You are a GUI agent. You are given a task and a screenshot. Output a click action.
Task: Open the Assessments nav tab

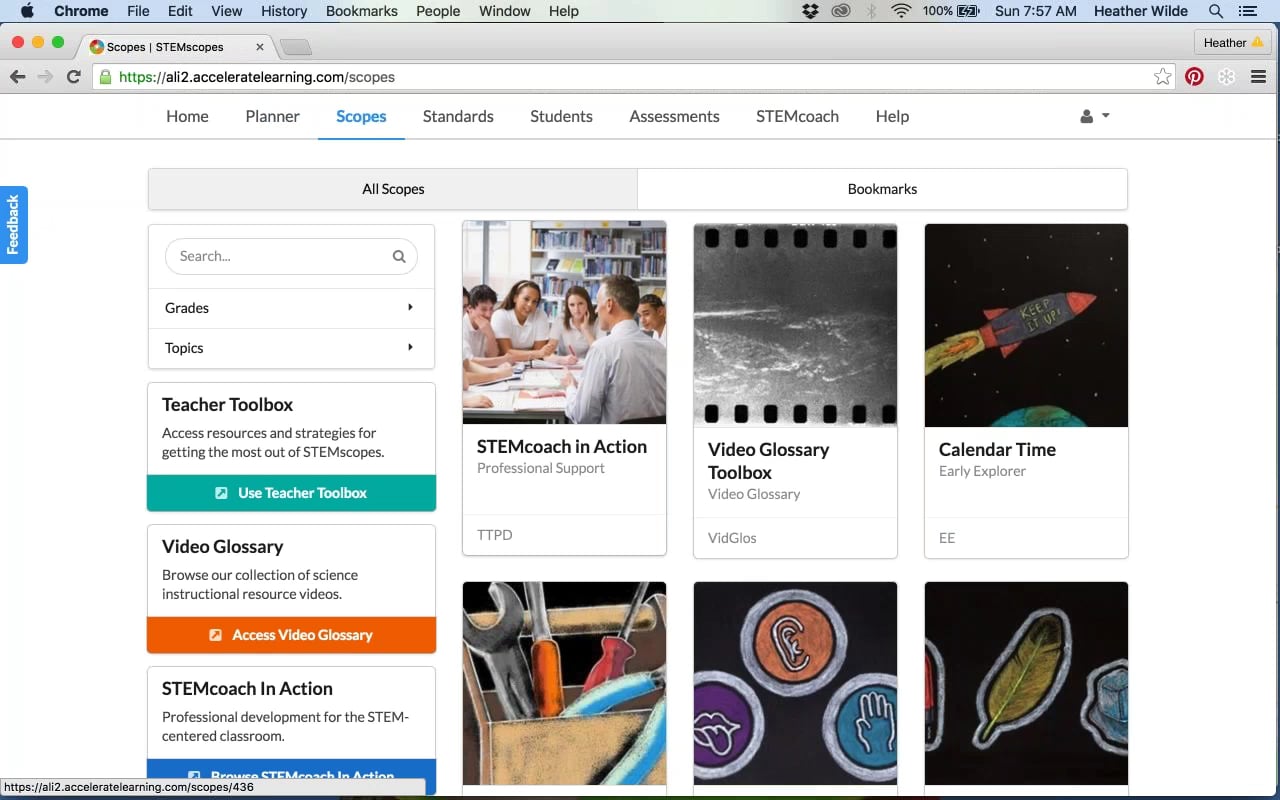[674, 116]
